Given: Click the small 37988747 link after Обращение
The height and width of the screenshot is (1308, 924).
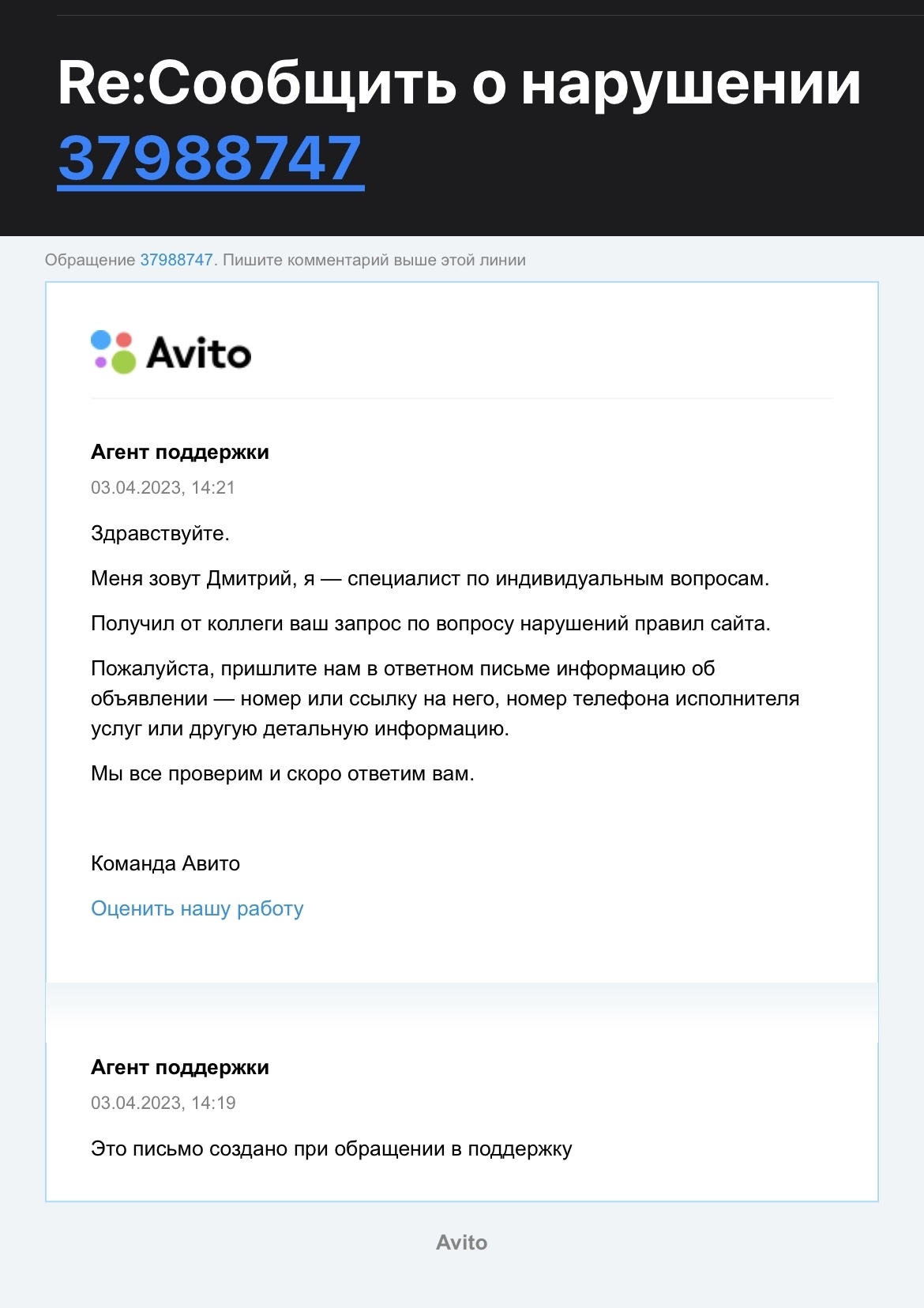Looking at the screenshot, I should click(x=176, y=260).
